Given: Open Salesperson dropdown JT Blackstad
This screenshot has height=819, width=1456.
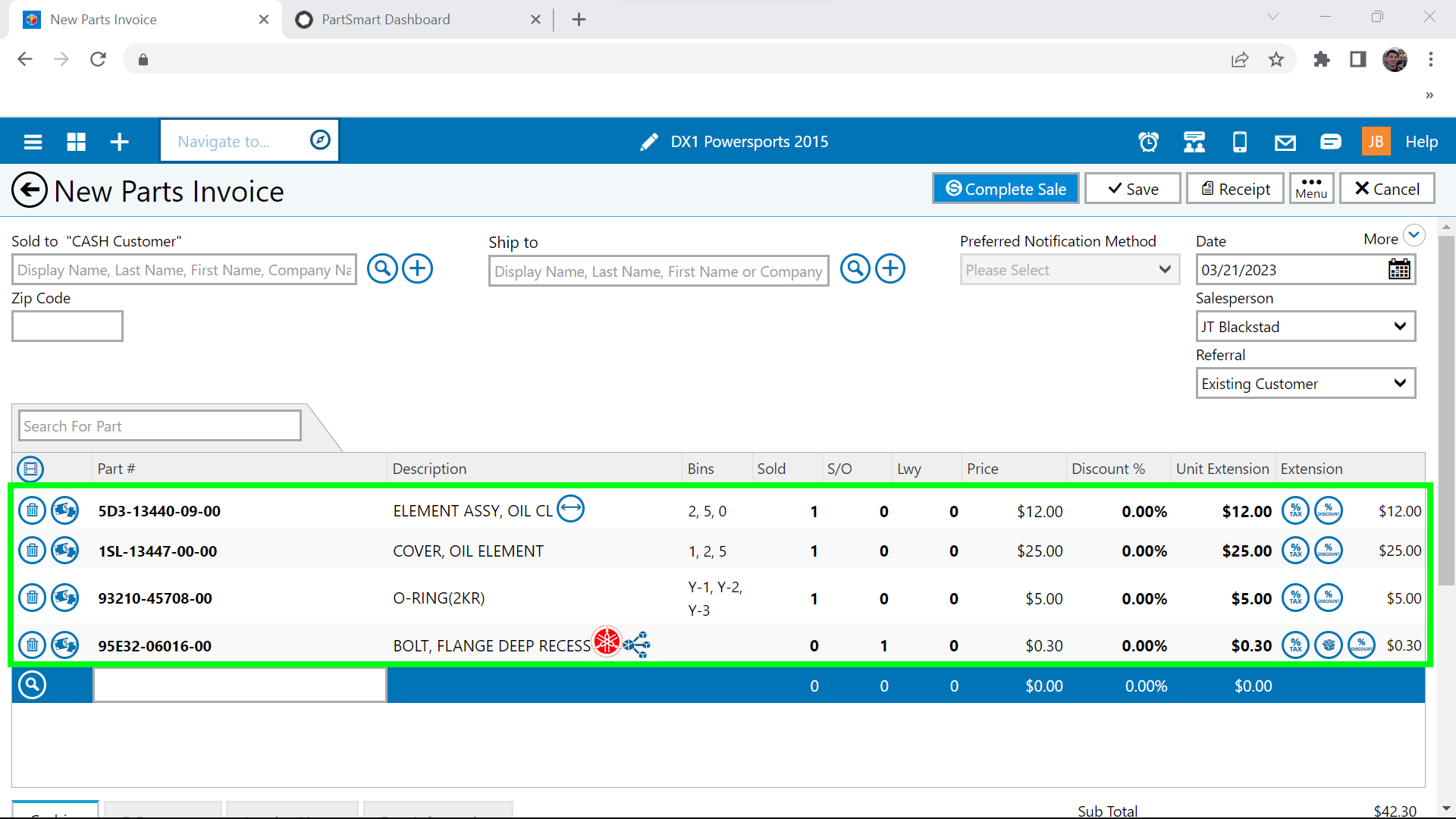Looking at the screenshot, I should [x=1304, y=327].
